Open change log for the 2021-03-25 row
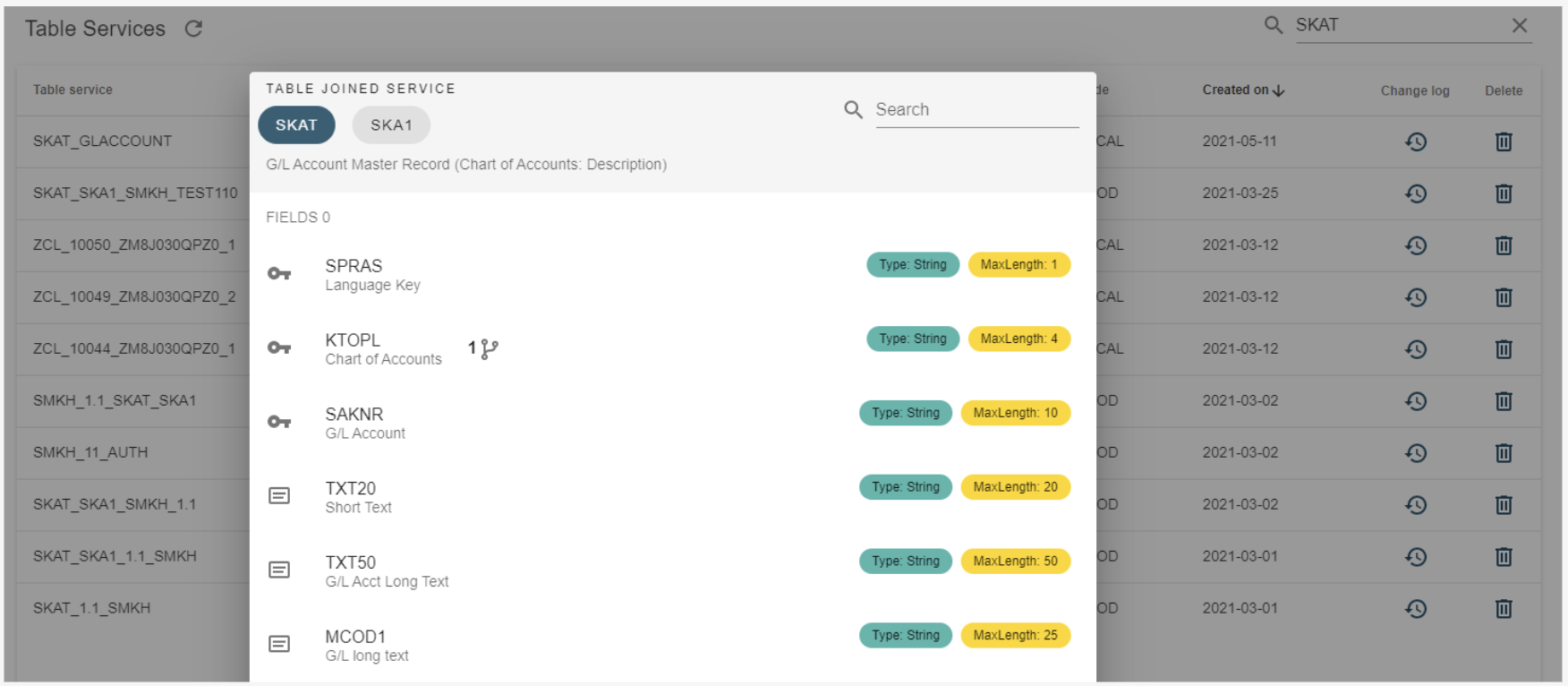The height and width of the screenshot is (686, 1568). tap(1415, 193)
